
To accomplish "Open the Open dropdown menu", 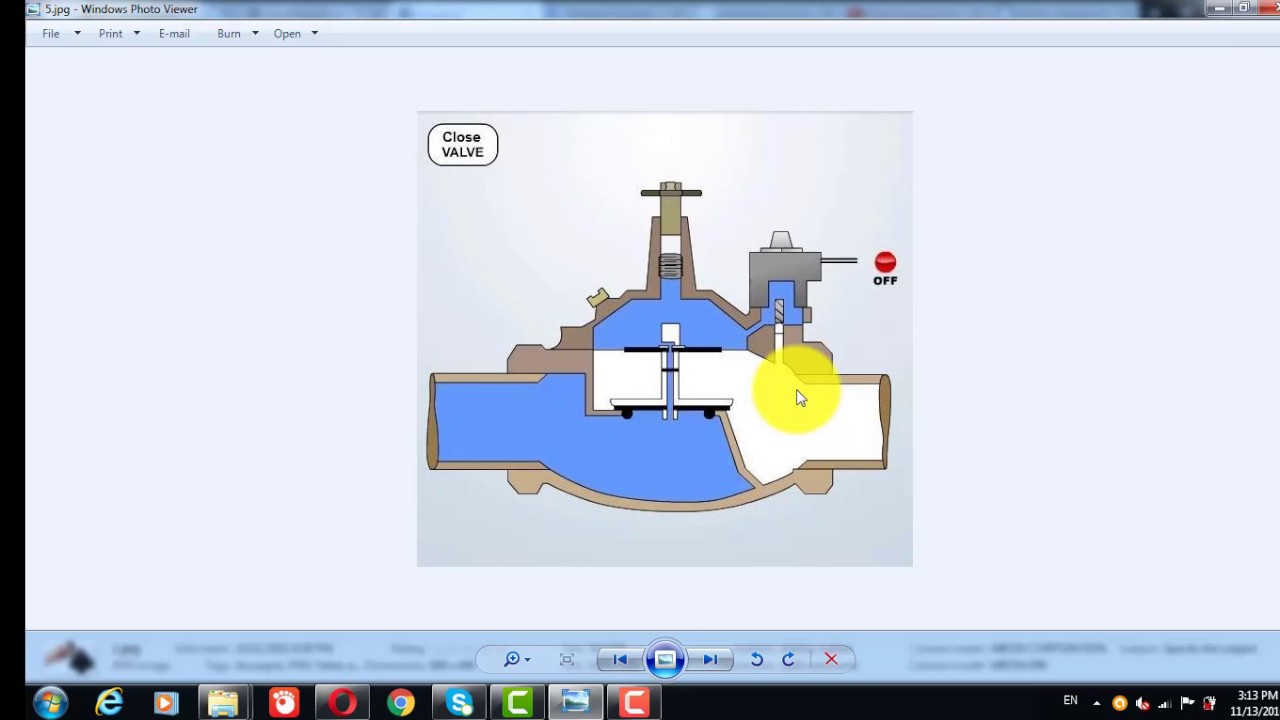I will pyautogui.click(x=296, y=34).
